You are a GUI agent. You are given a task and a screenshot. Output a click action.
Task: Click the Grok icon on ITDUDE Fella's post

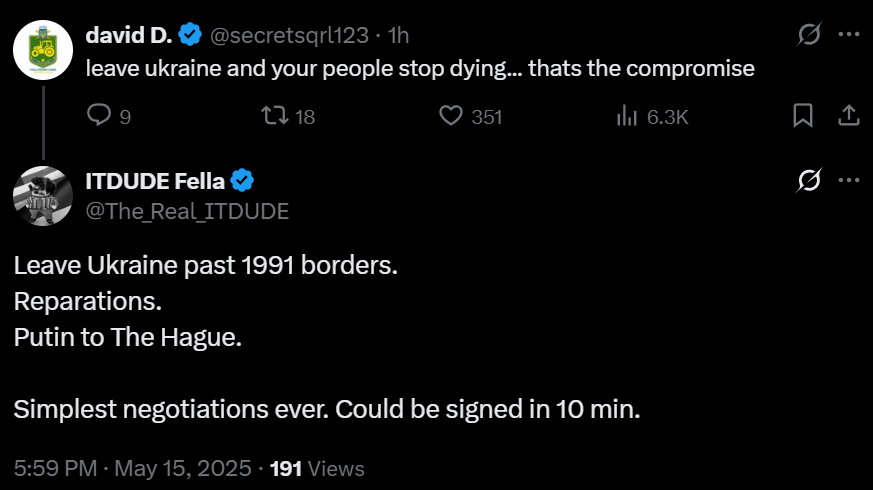point(808,181)
